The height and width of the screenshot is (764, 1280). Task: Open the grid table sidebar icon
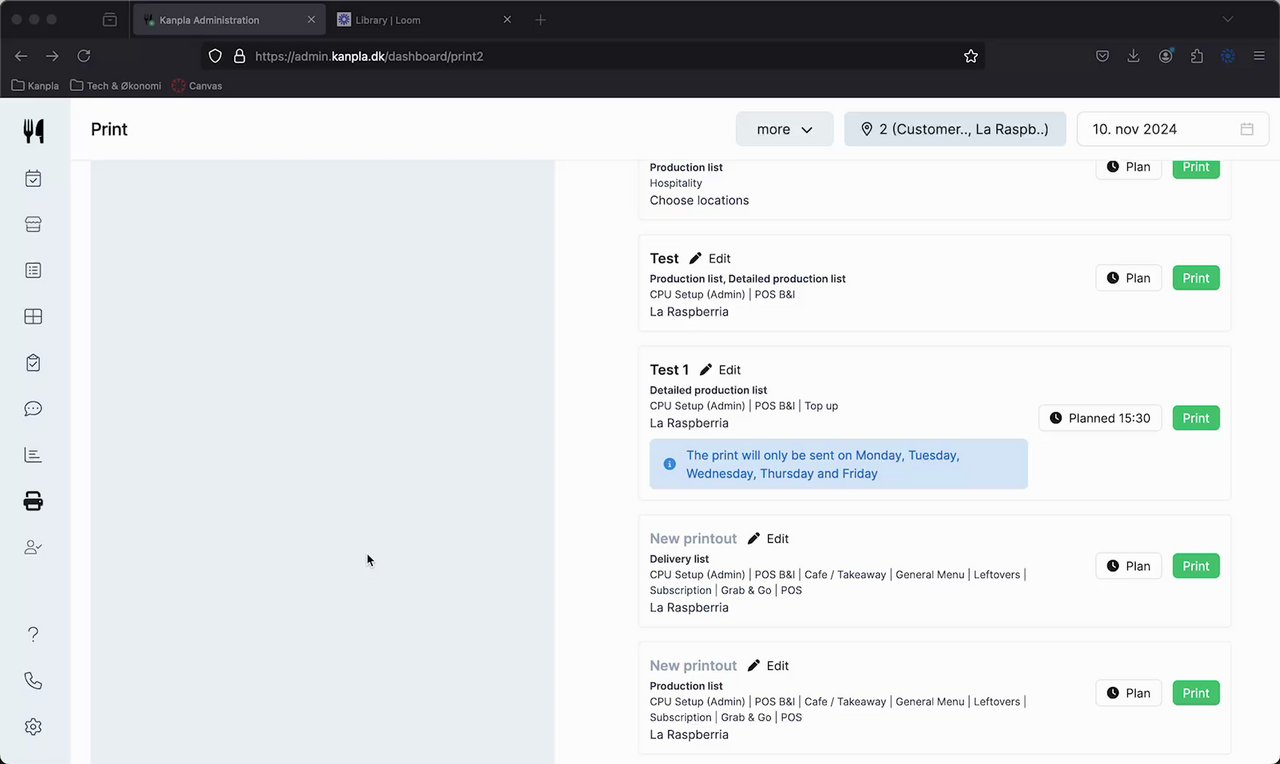tap(33, 317)
